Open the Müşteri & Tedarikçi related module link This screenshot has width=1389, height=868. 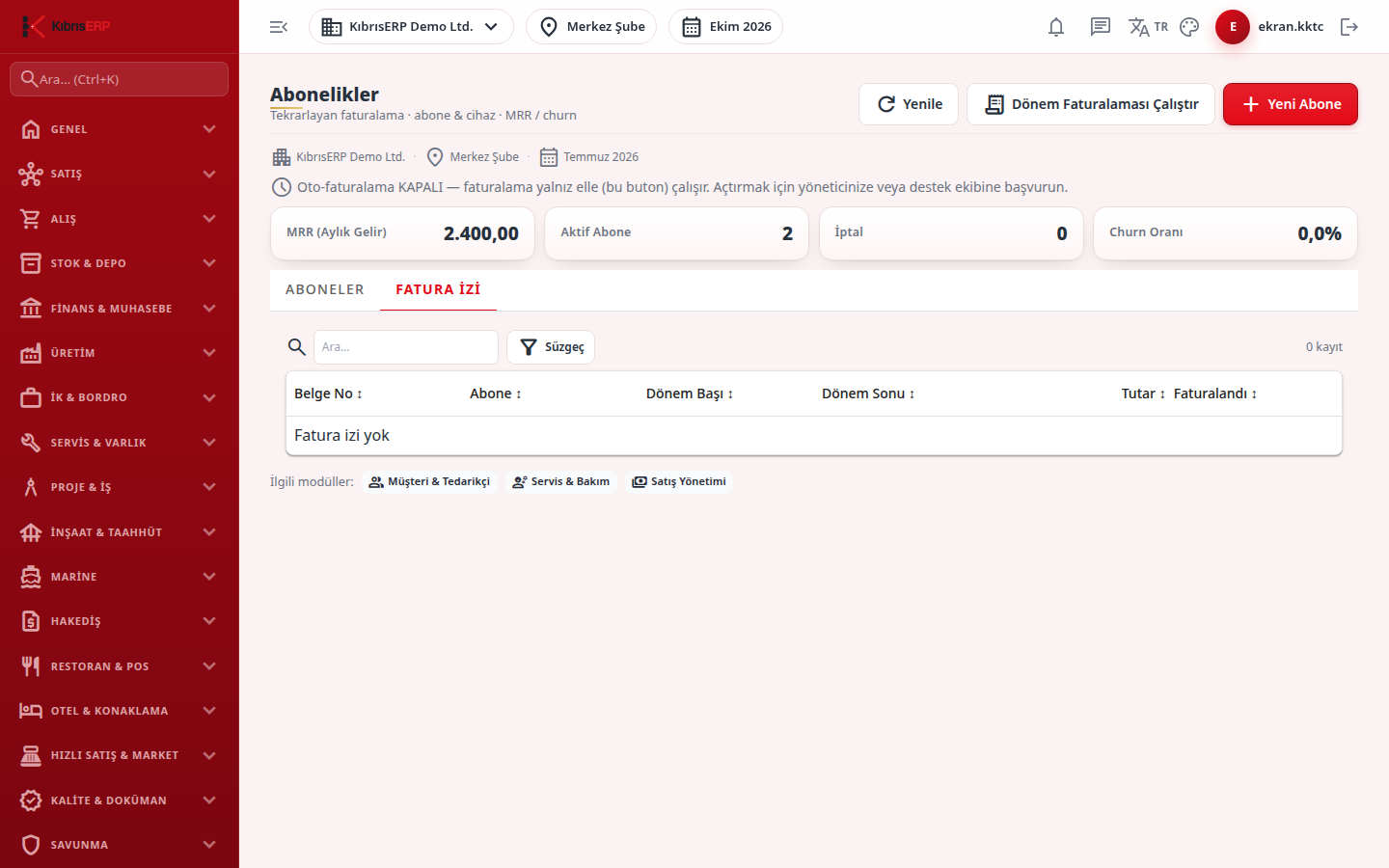[x=429, y=482]
